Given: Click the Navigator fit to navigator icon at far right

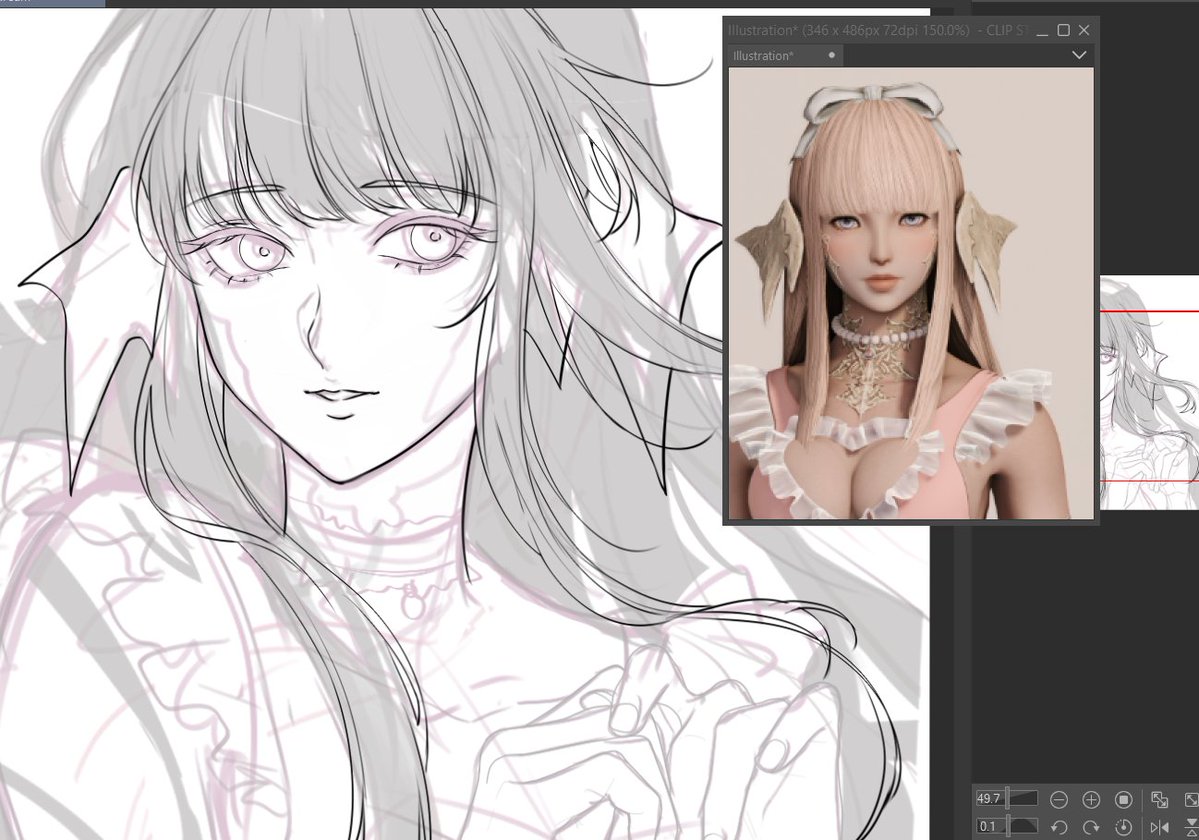Looking at the screenshot, I should coord(1191,799).
